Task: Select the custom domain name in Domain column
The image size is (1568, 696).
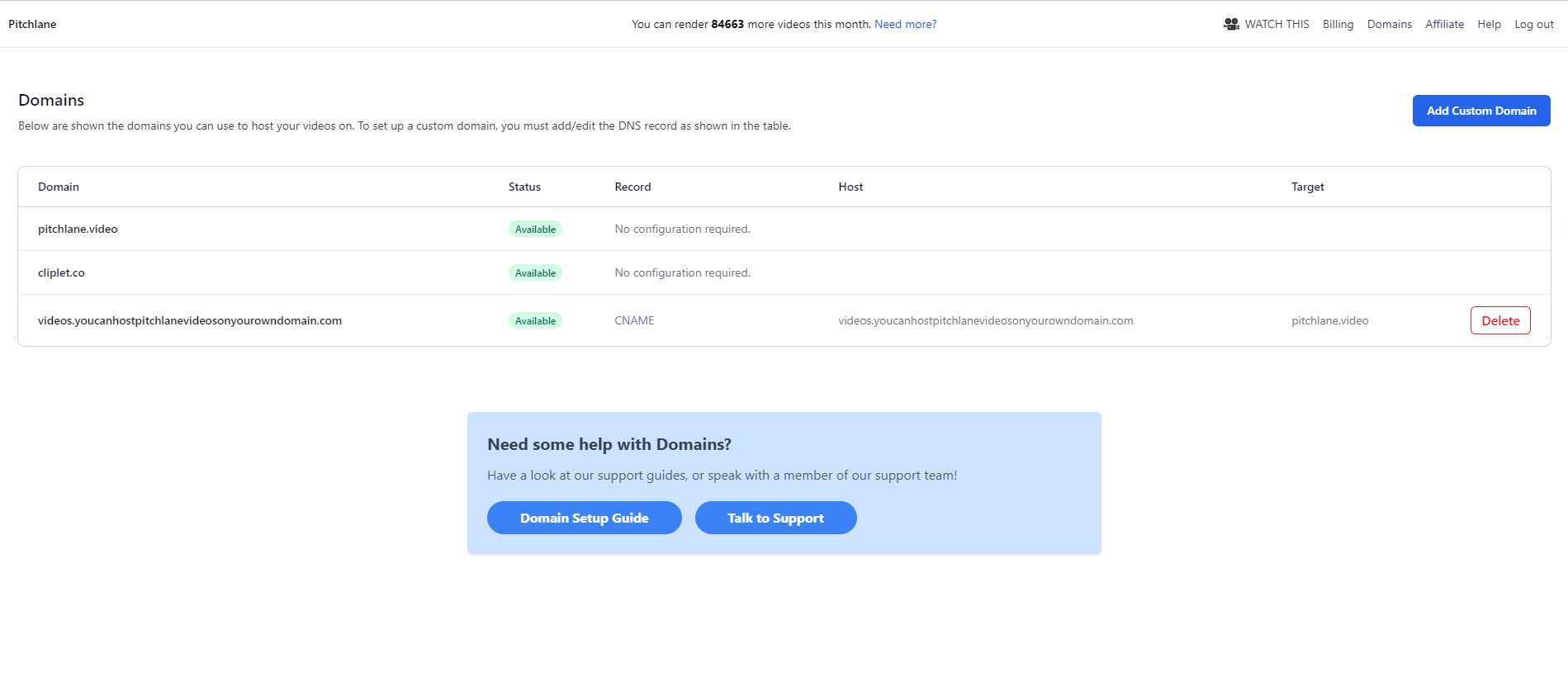Action: pos(190,320)
